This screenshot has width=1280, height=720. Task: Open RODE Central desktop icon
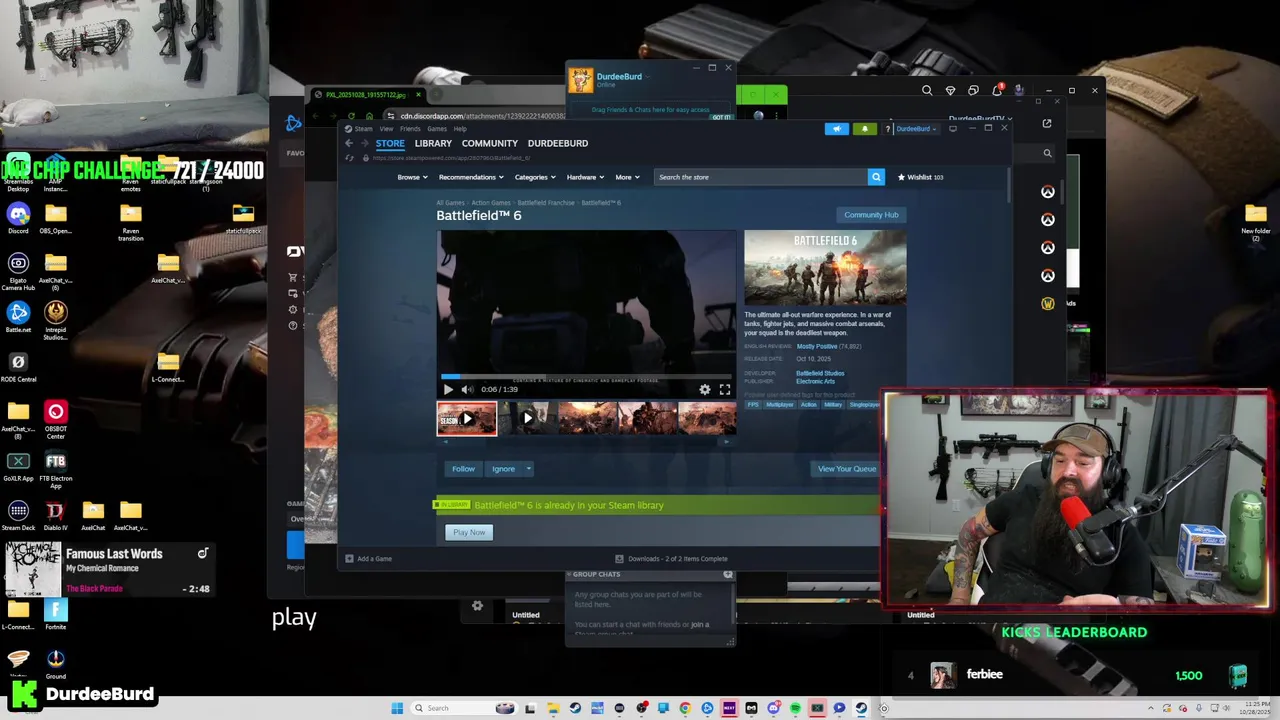pyautogui.click(x=18, y=366)
